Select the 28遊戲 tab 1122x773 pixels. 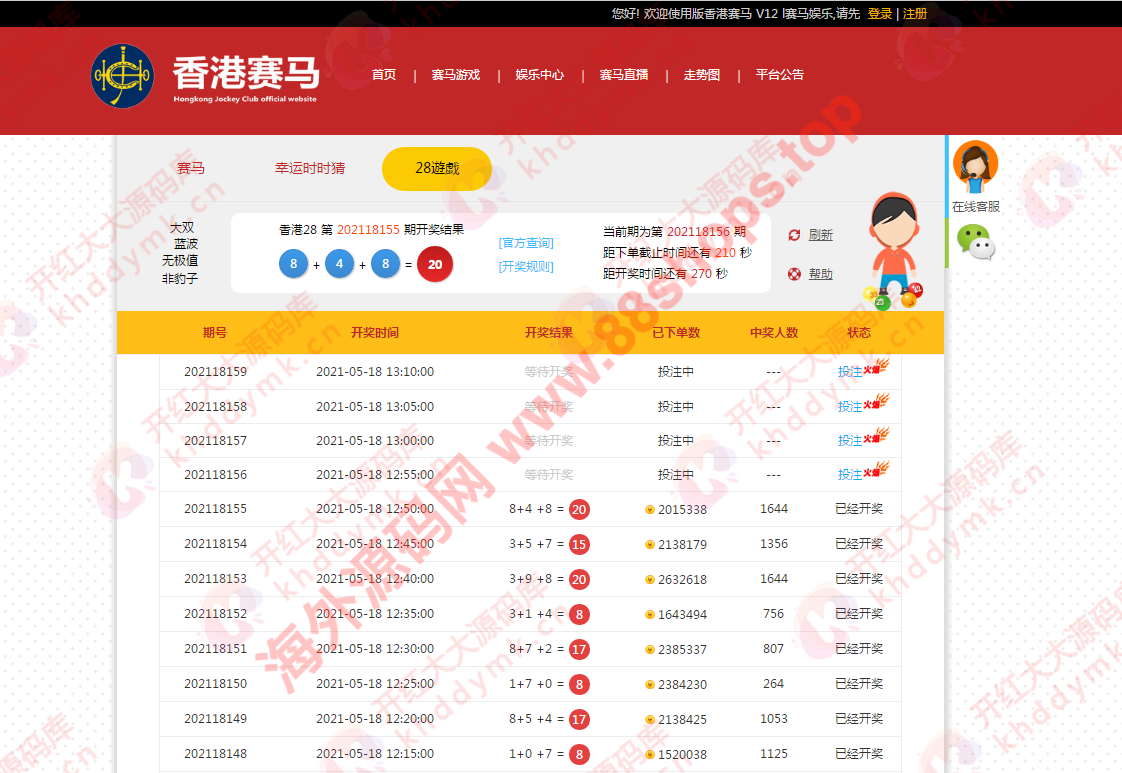pos(437,168)
